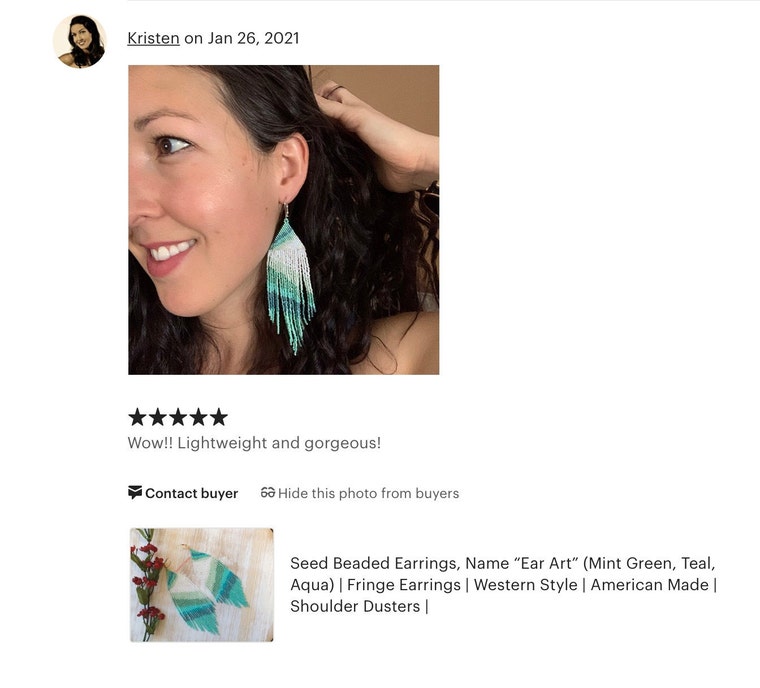Click the fourth rating star
The height and width of the screenshot is (688, 760).
tap(198, 417)
